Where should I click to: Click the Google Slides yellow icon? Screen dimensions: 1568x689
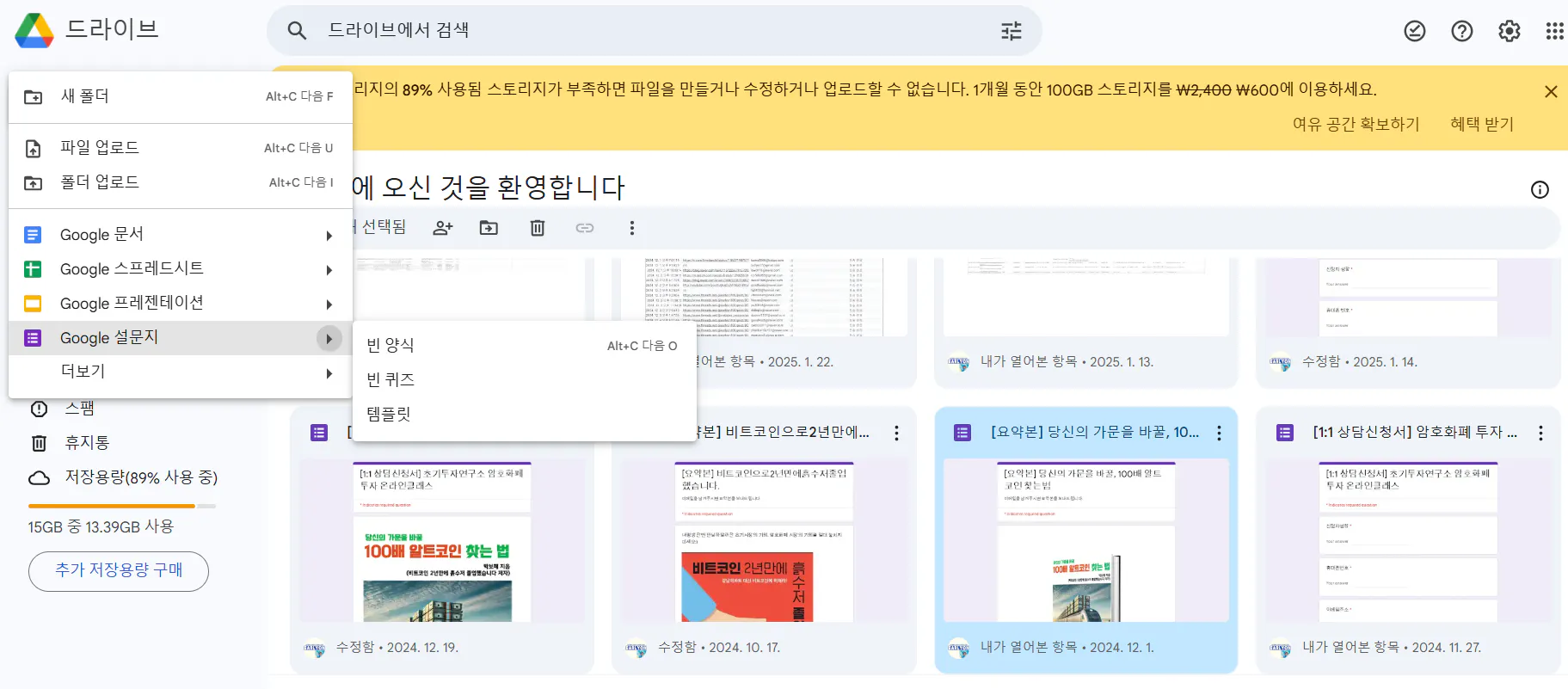(x=33, y=304)
